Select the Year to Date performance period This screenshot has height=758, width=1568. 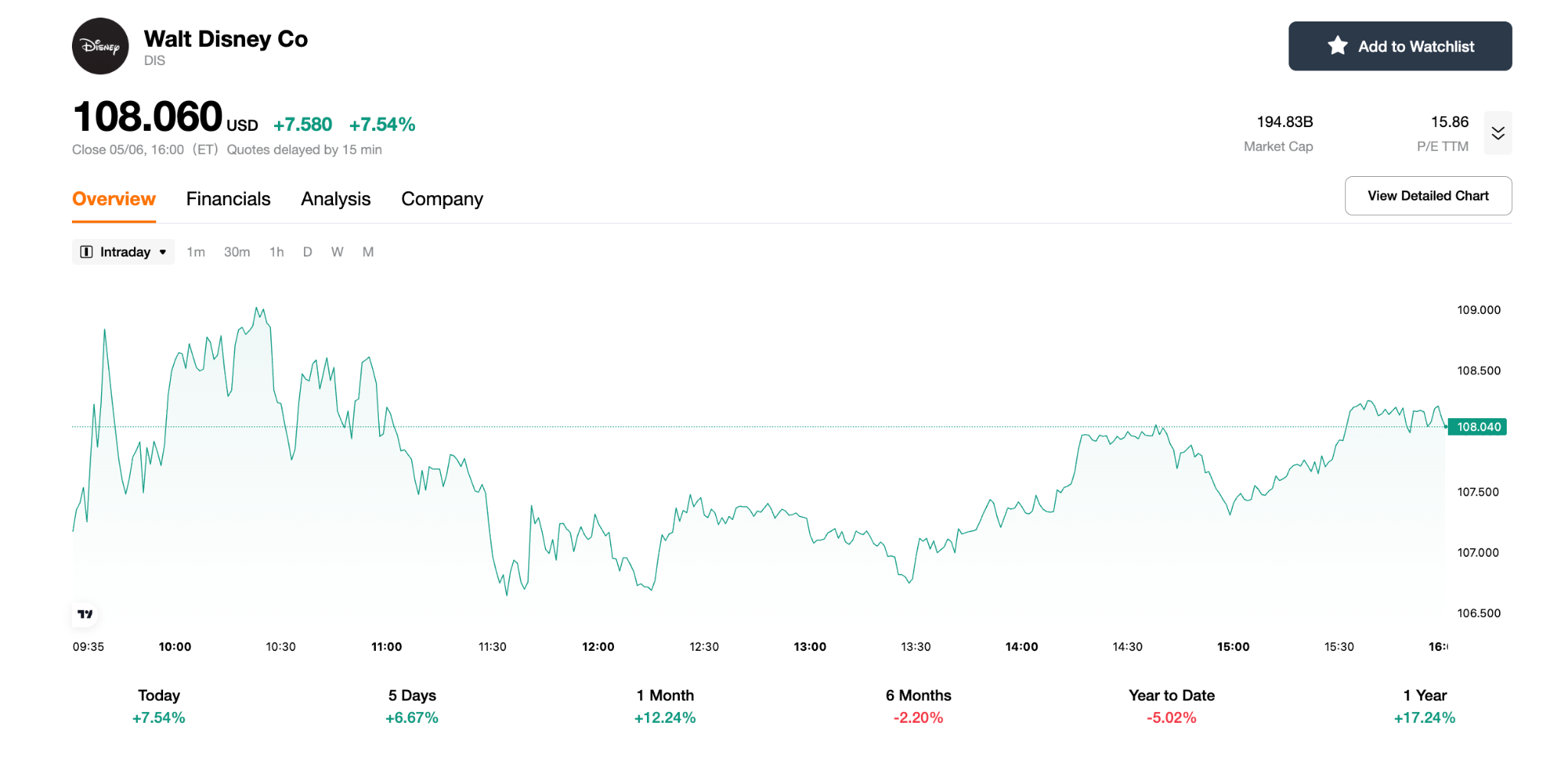(1171, 706)
